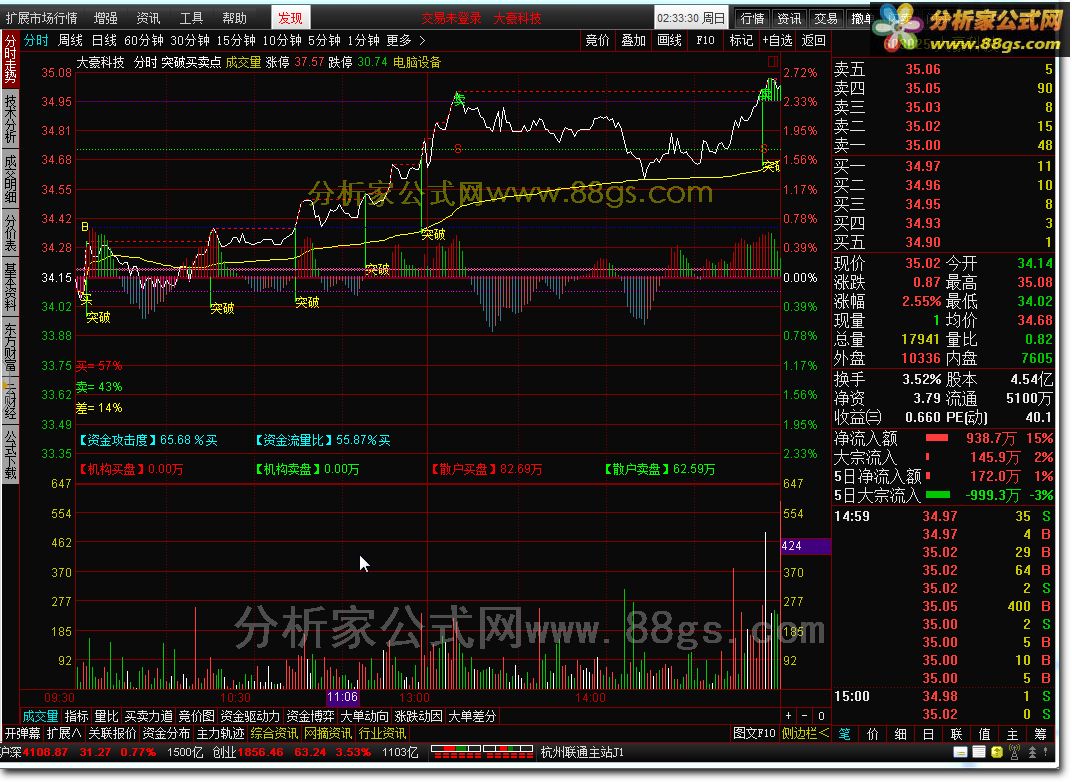The image size is (1072, 782).
Task: Click the minus zoom button below volume chart
Action: [x=805, y=715]
